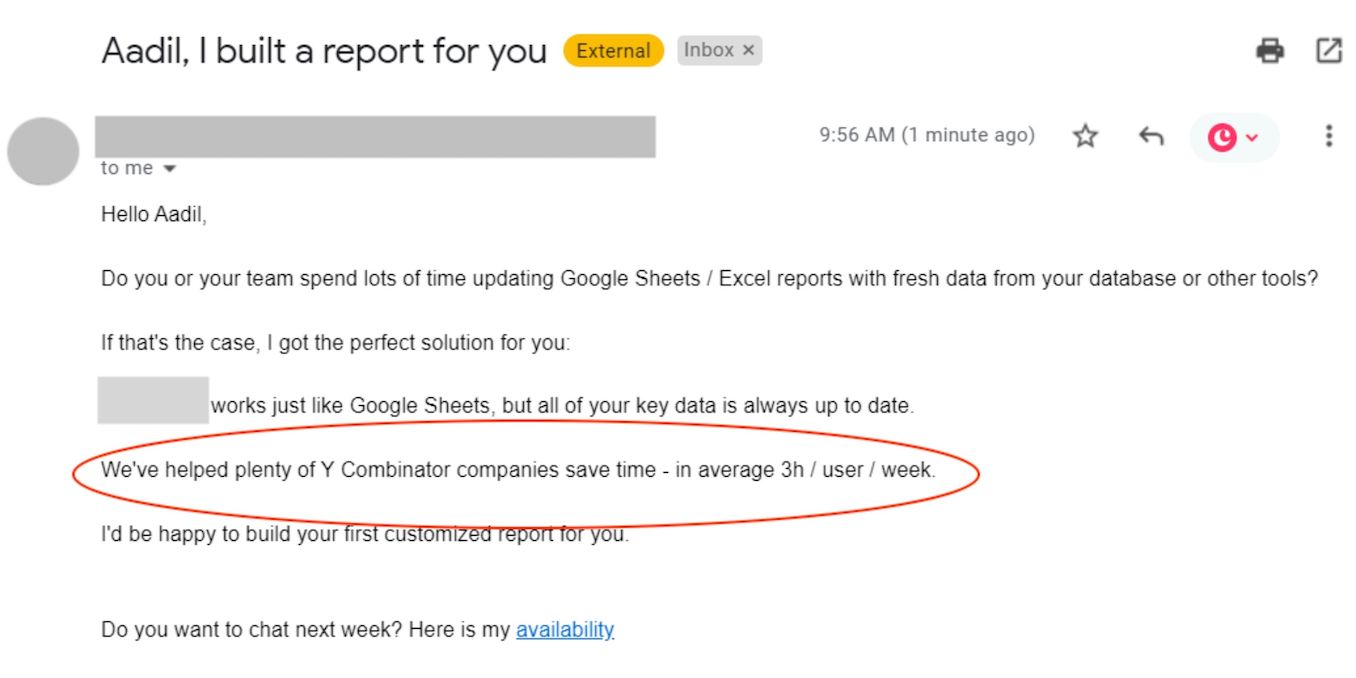Screen dimensions: 1356x678
Task: Expand the pink extension's dropdown chevron
Action: (1251, 138)
